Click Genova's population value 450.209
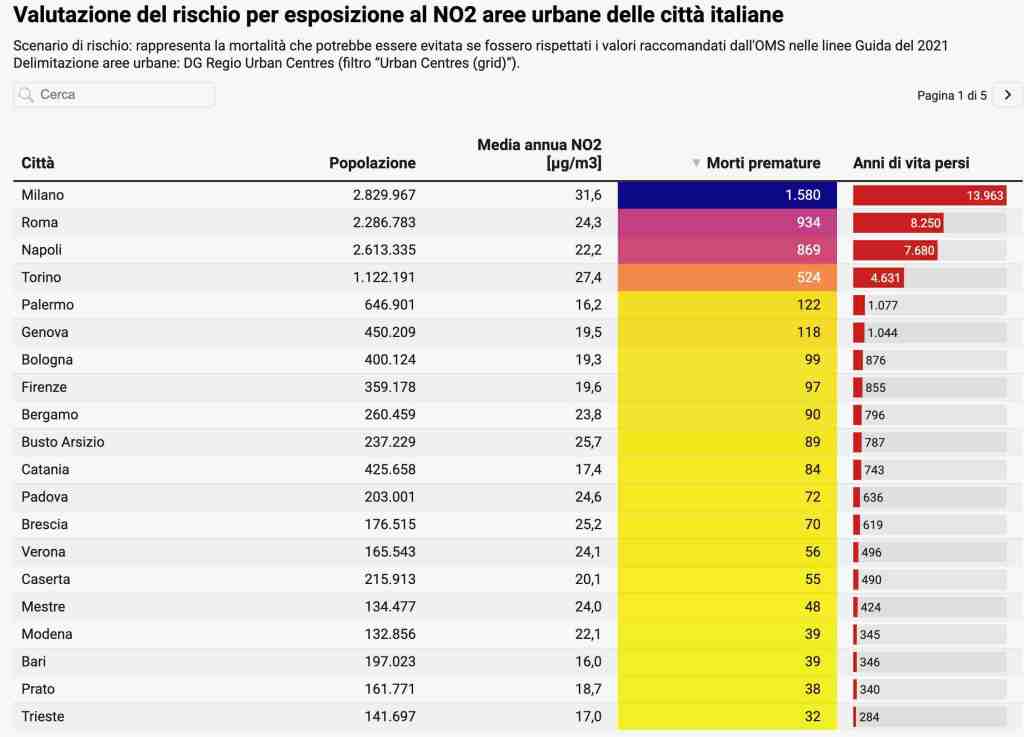The width and height of the screenshot is (1024, 737). tap(384, 332)
